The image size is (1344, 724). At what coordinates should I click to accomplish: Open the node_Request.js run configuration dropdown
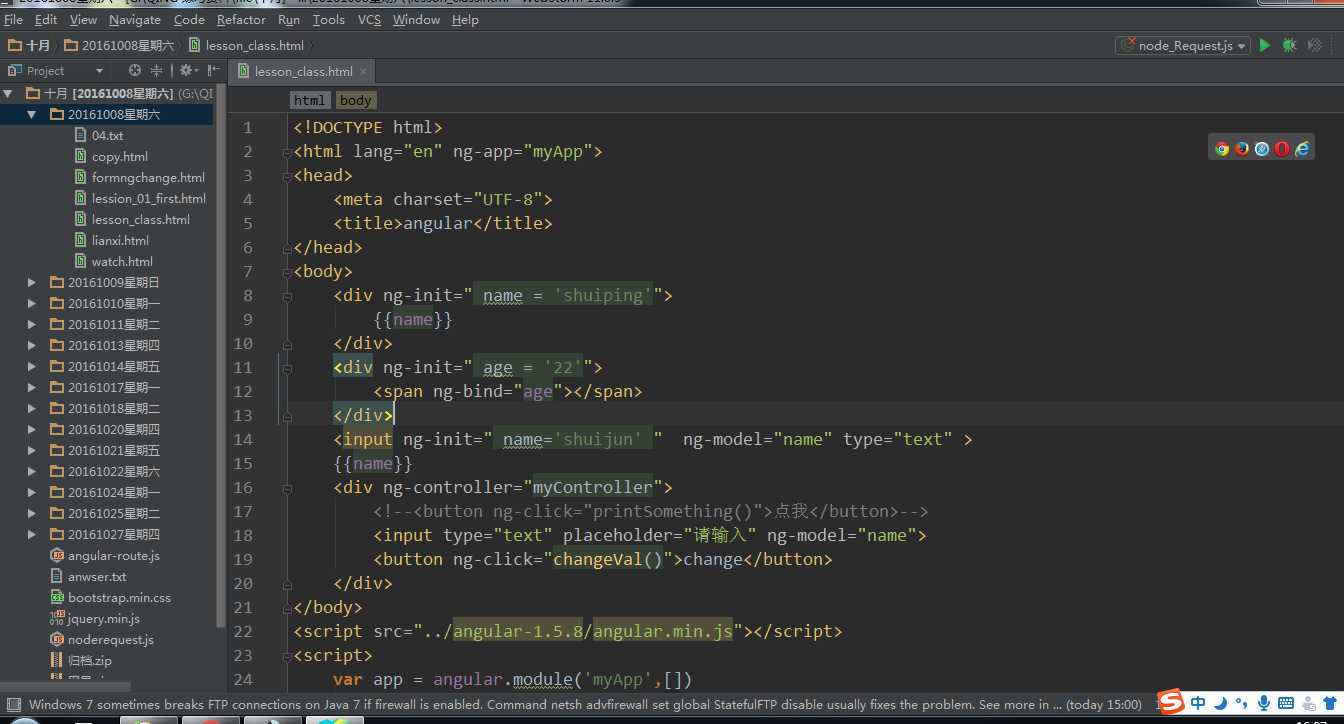(1183, 45)
